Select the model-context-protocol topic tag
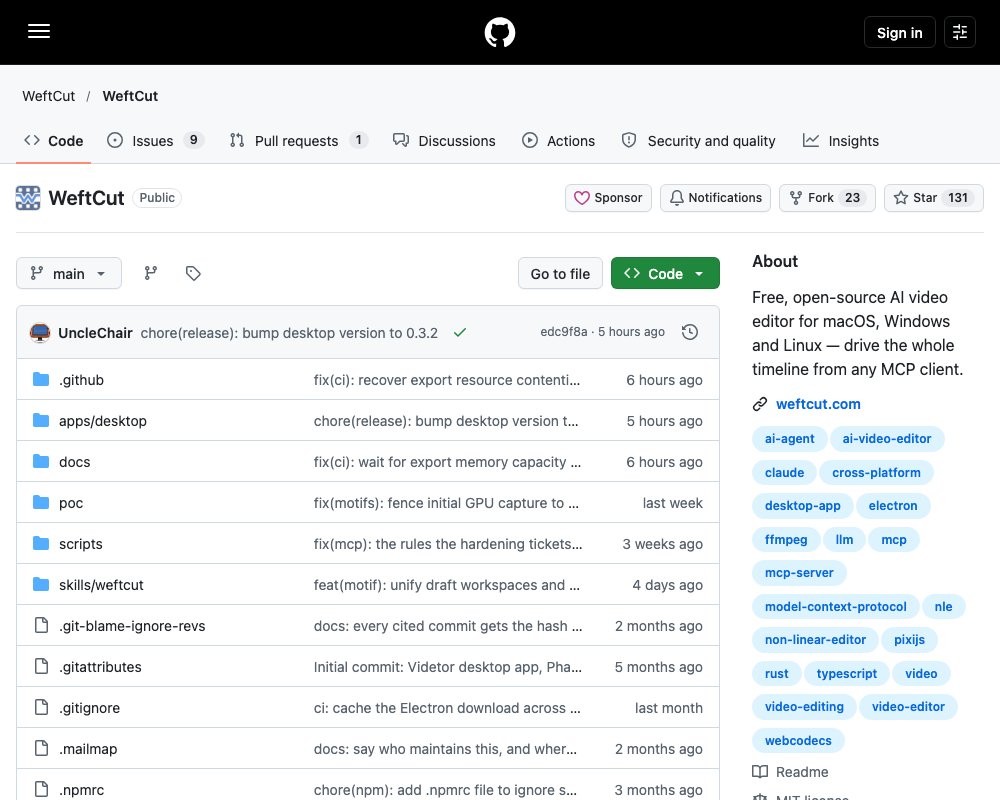Screen dimensions: 1000x800 pos(835,606)
